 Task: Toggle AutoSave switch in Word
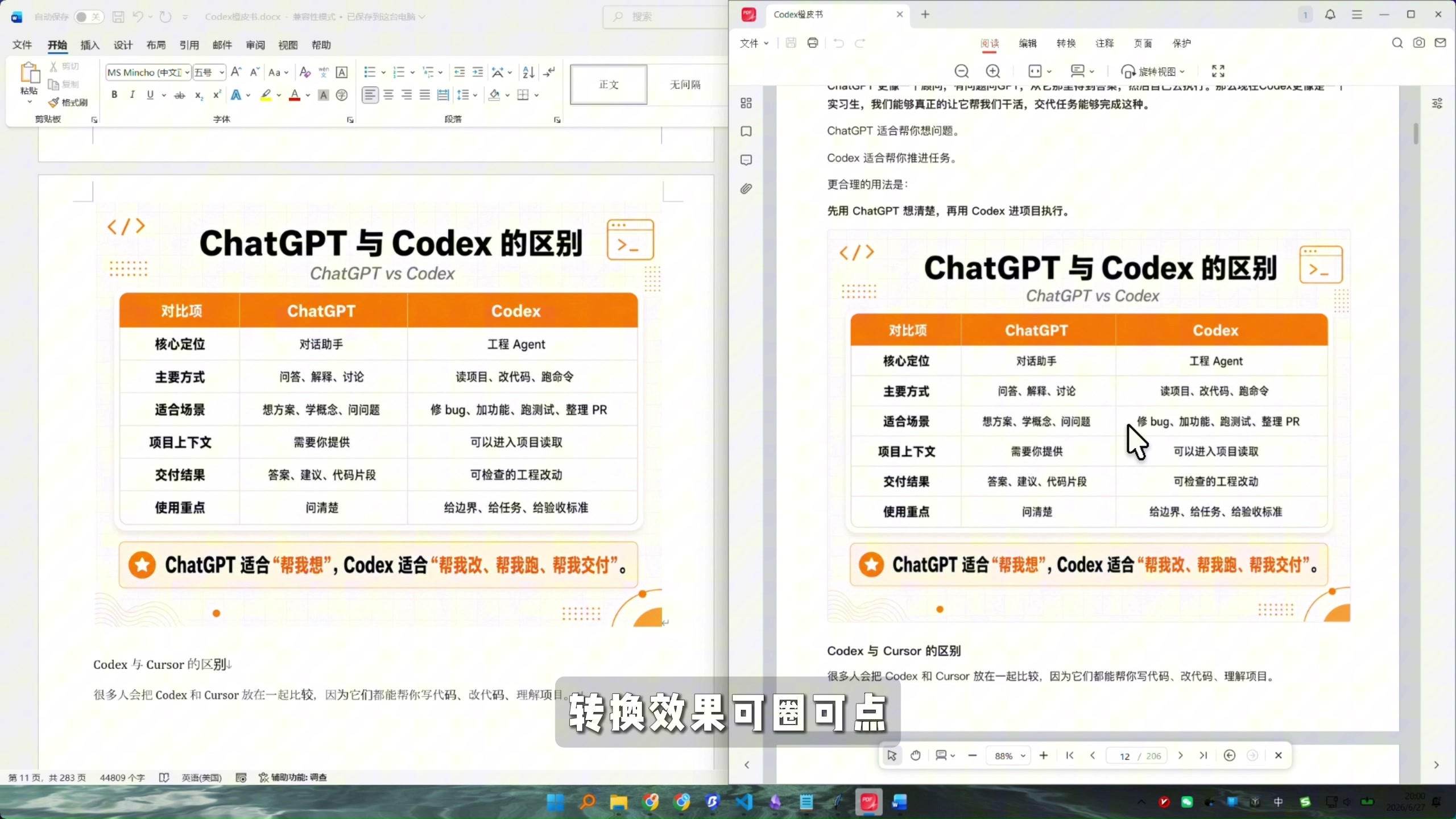point(88,17)
